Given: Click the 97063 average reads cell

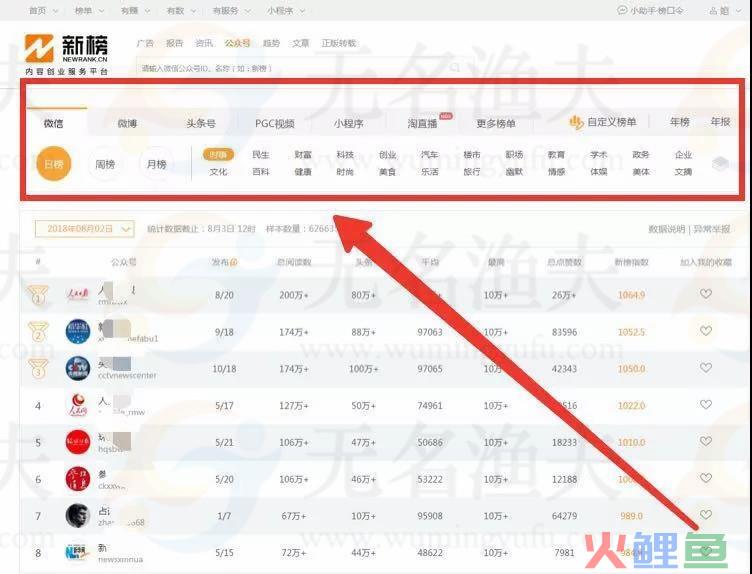Looking at the screenshot, I should point(430,332).
